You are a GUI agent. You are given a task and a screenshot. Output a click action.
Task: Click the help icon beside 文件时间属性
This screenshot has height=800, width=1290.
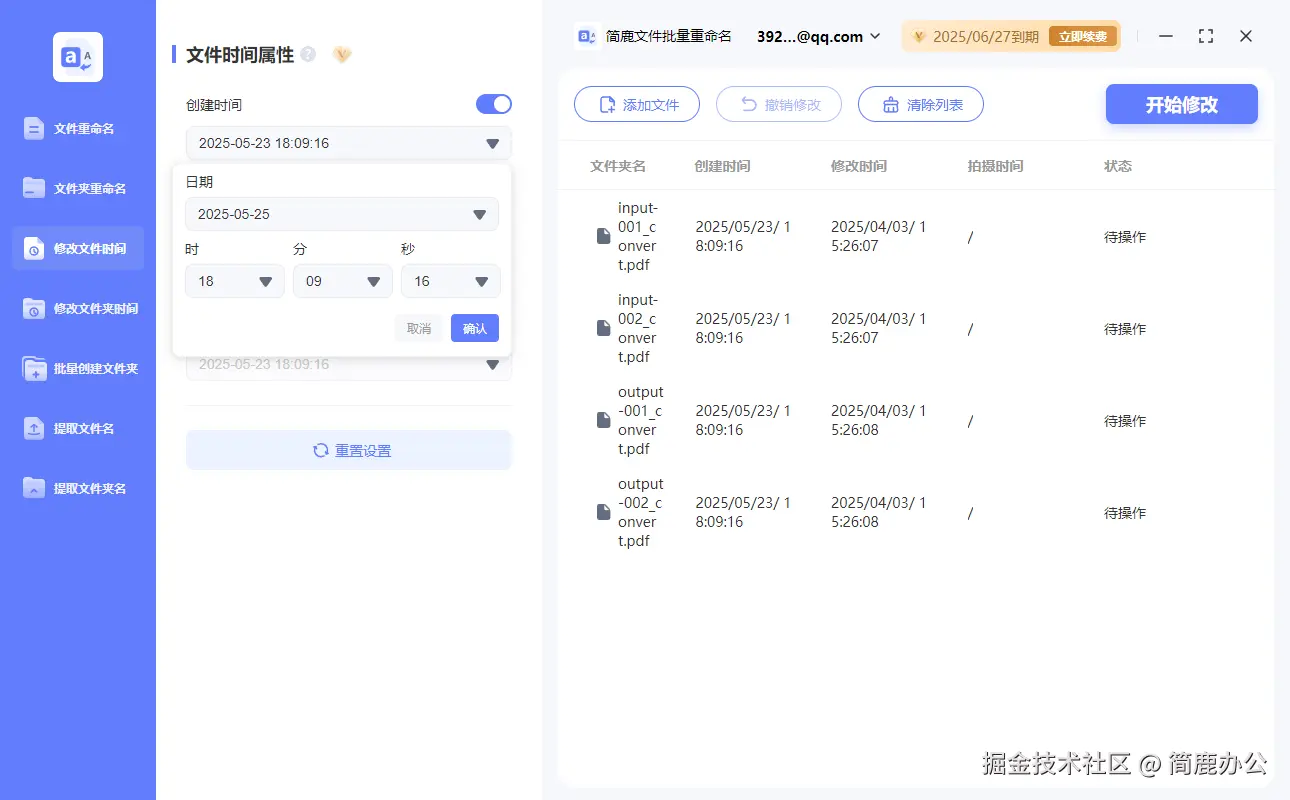308,54
